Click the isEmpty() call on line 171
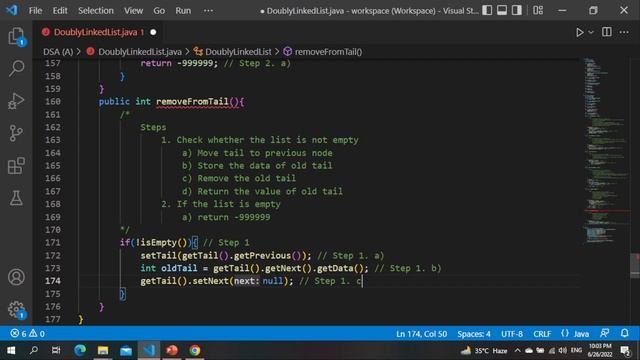 [164, 242]
